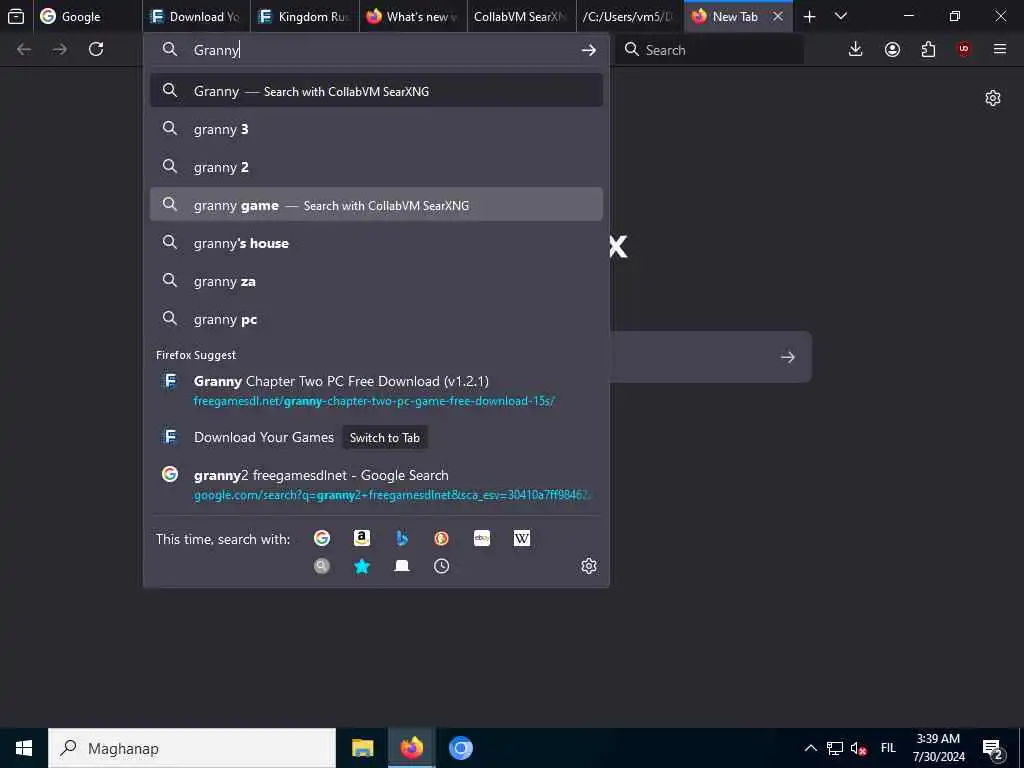Open the muted volume tray icon
The height and width of the screenshot is (768, 1024).
point(859,748)
